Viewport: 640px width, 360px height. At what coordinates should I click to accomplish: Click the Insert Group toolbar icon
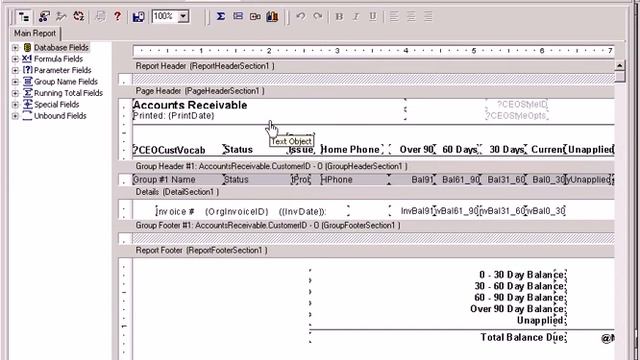click(238, 16)
